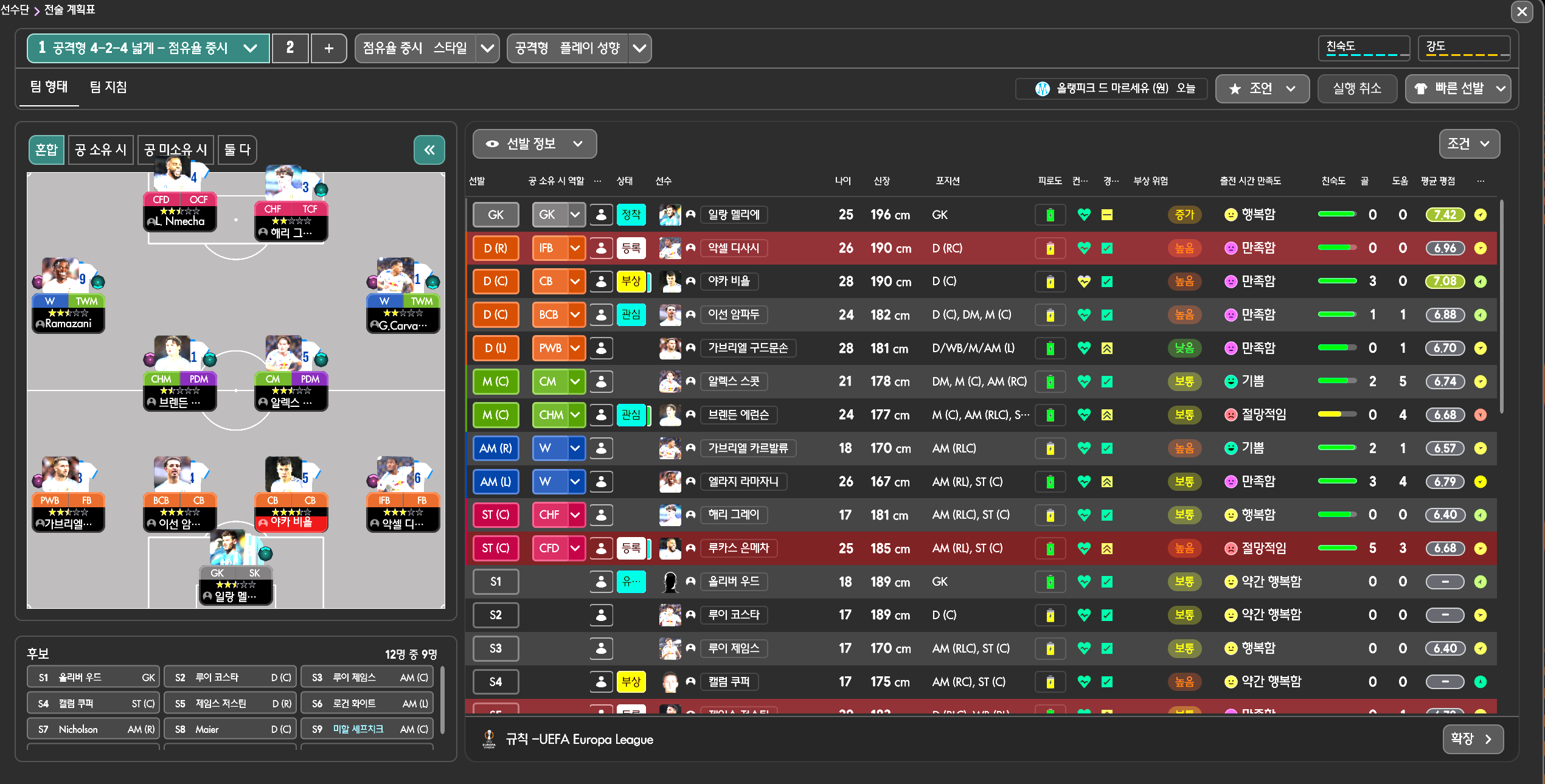Image resolution: width=1545 pixels, height=784 pixels.
Task: Toggle the match sharpness check for 가브리엘 카르발류
Action: click(x=1107, y=448)
